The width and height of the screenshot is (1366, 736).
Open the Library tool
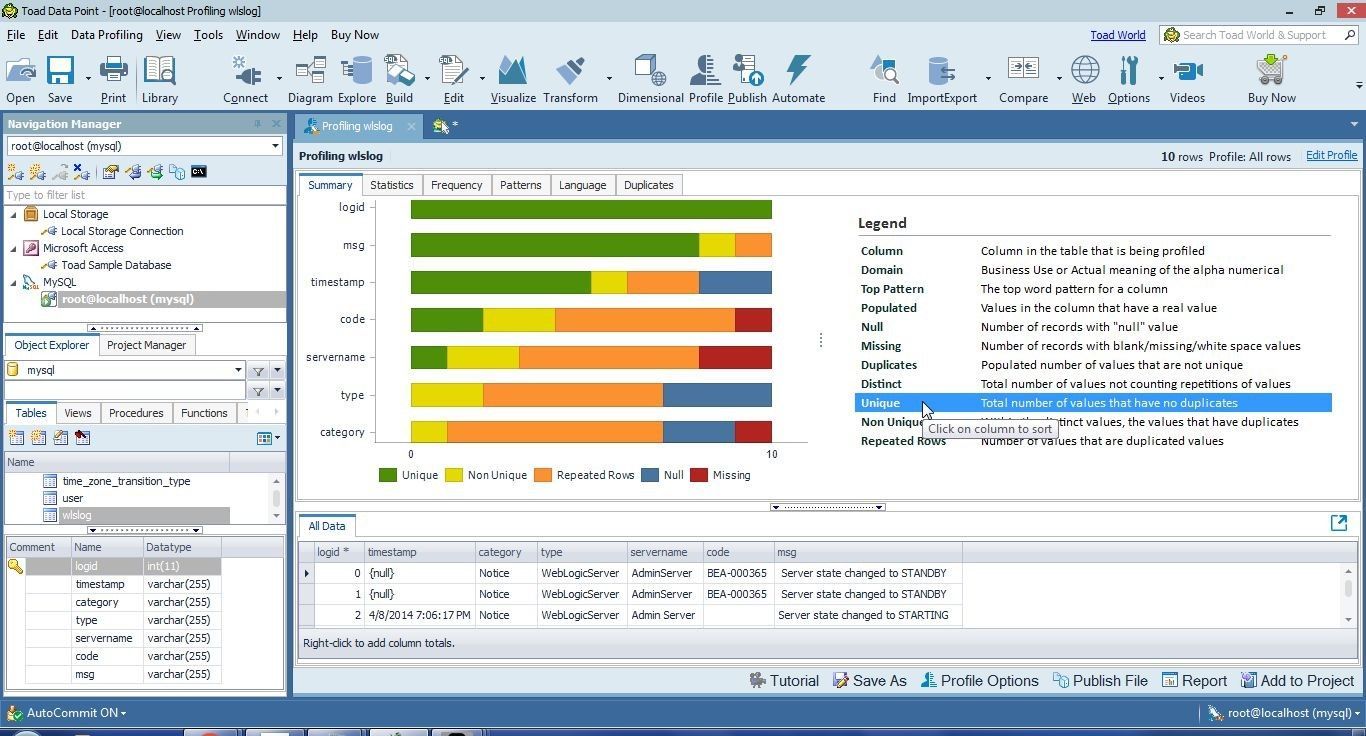pos(159,79)
